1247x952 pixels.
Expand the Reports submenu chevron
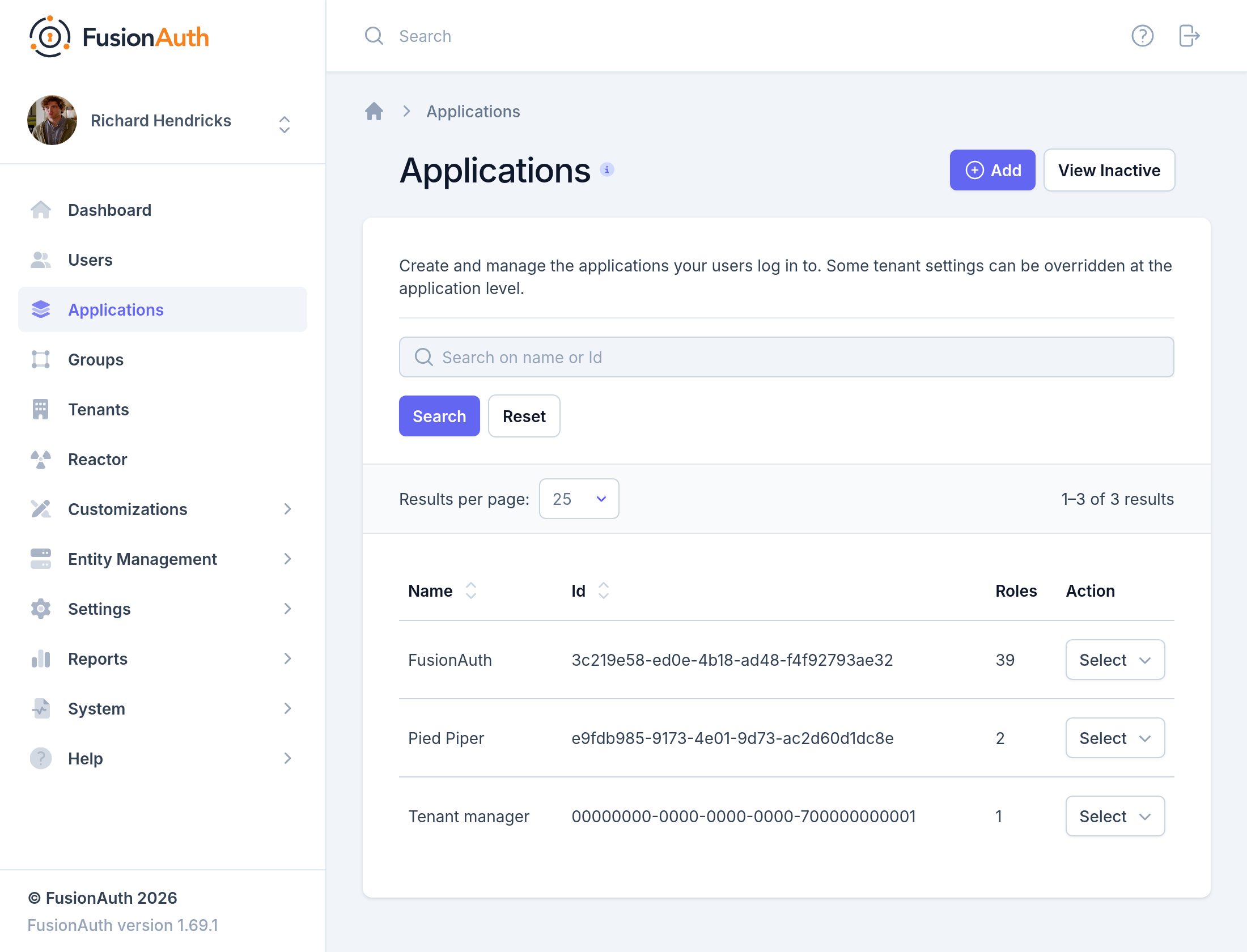click(287, 658)
